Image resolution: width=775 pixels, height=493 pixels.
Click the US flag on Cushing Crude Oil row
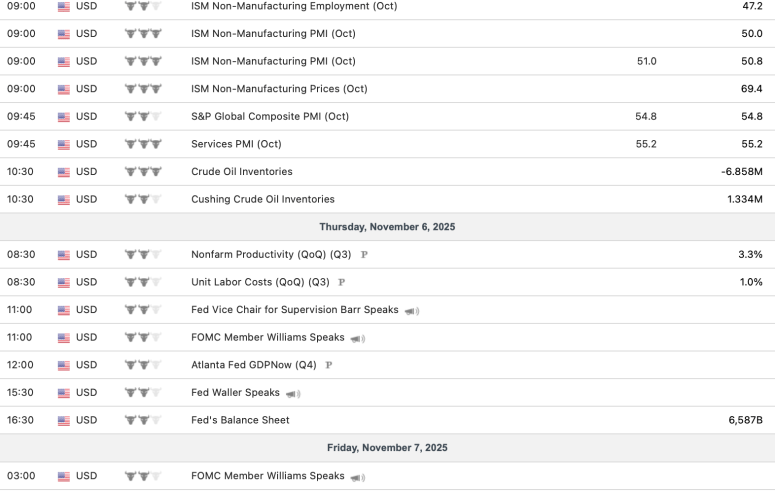(64, 200)
